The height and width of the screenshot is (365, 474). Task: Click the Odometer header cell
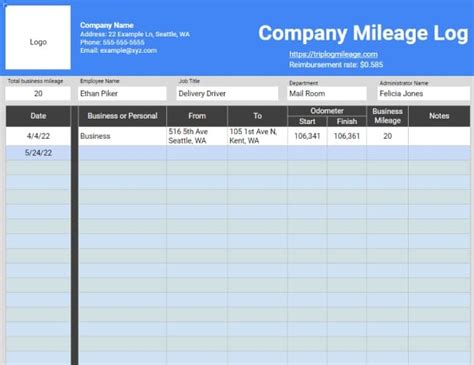coord(327,111)
